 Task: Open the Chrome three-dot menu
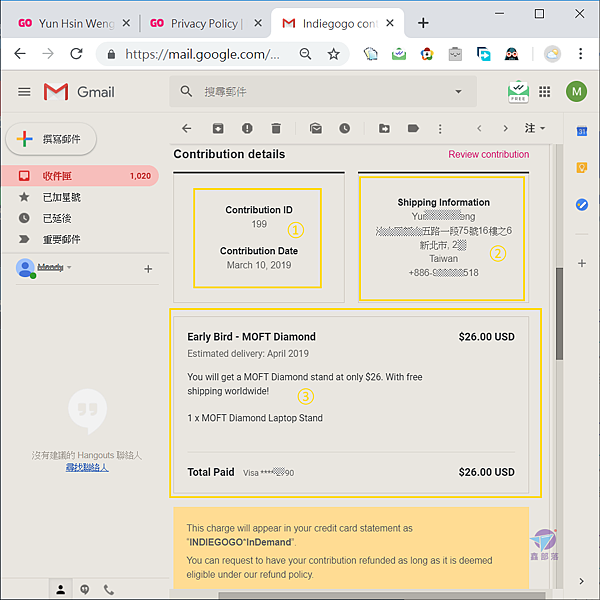580,54
